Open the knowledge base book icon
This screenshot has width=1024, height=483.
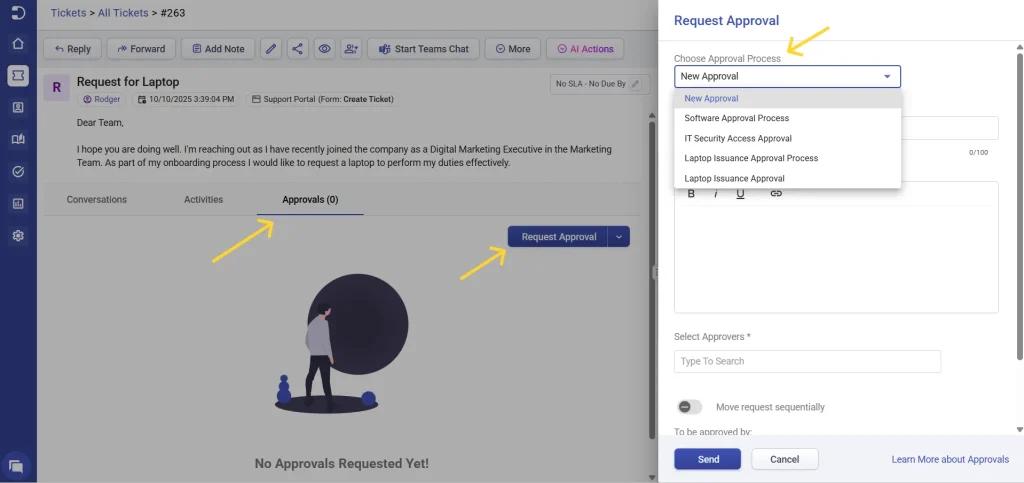[17, 139]
